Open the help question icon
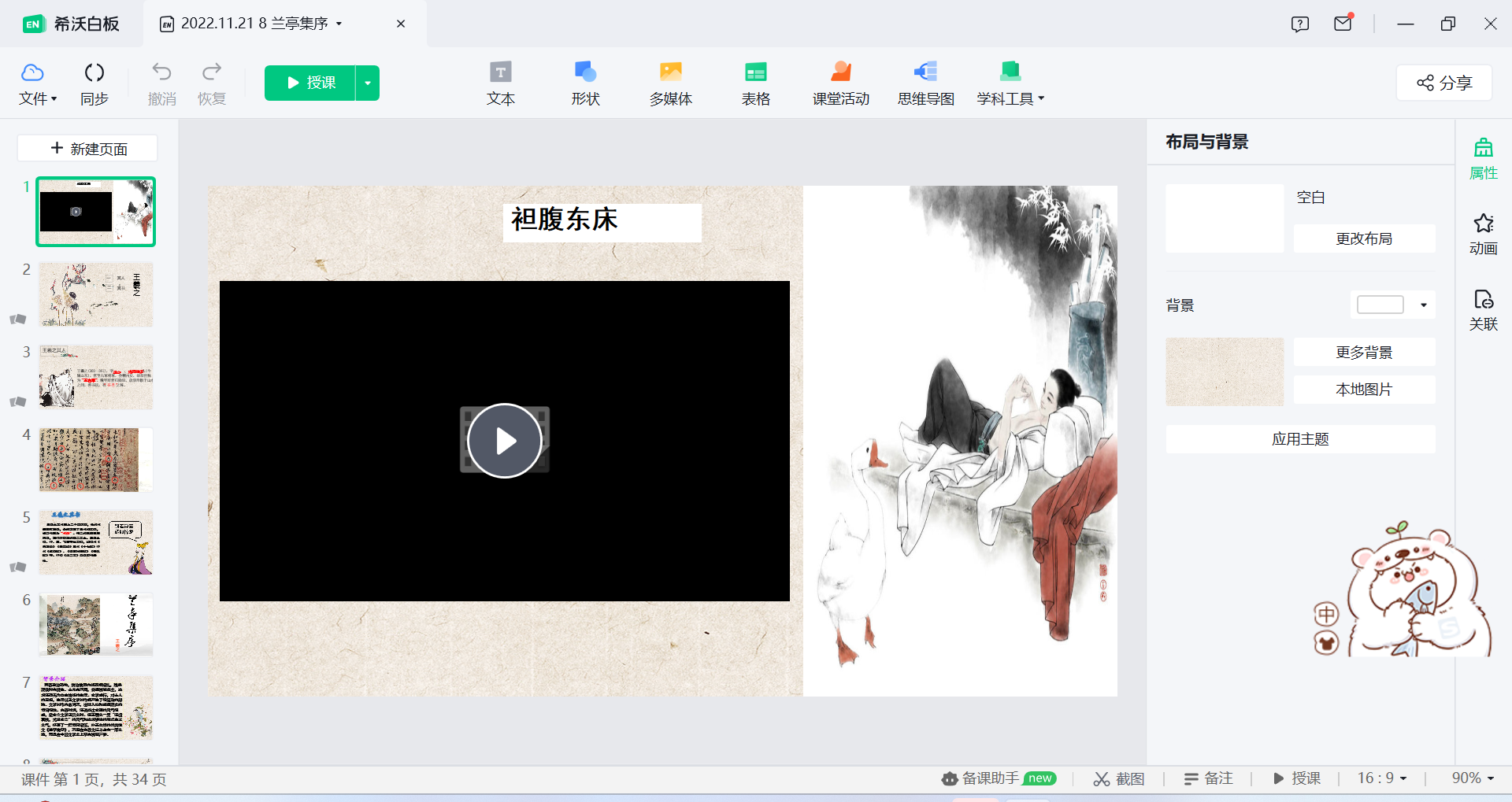 click(x=1300, y=24)
